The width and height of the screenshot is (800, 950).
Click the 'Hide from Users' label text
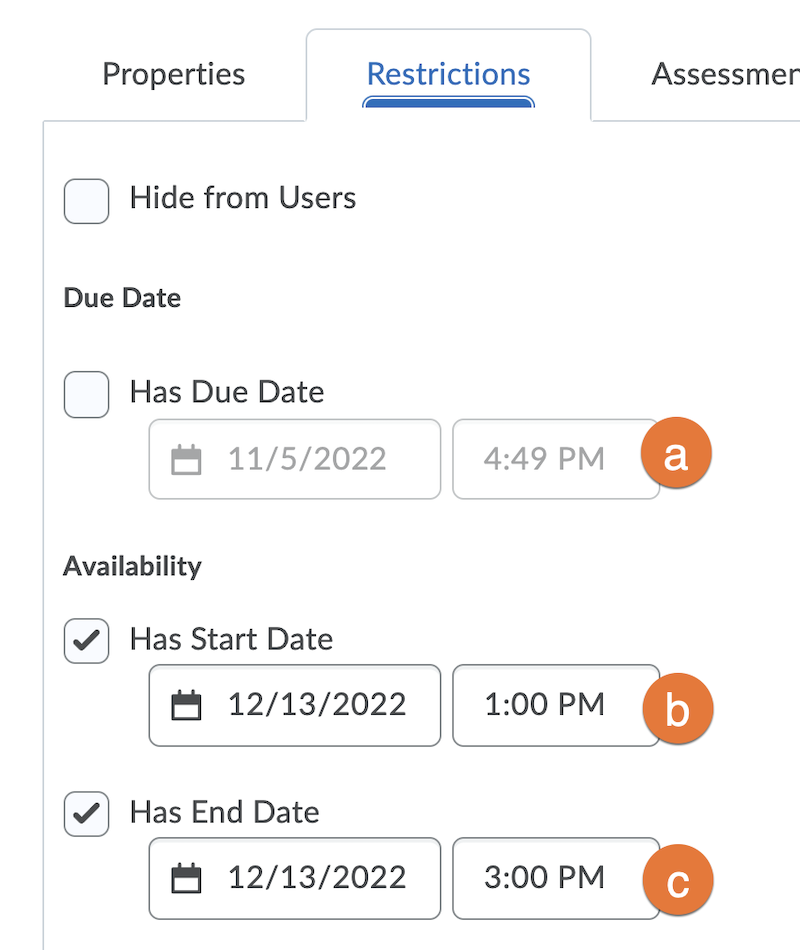coord(243,198)
